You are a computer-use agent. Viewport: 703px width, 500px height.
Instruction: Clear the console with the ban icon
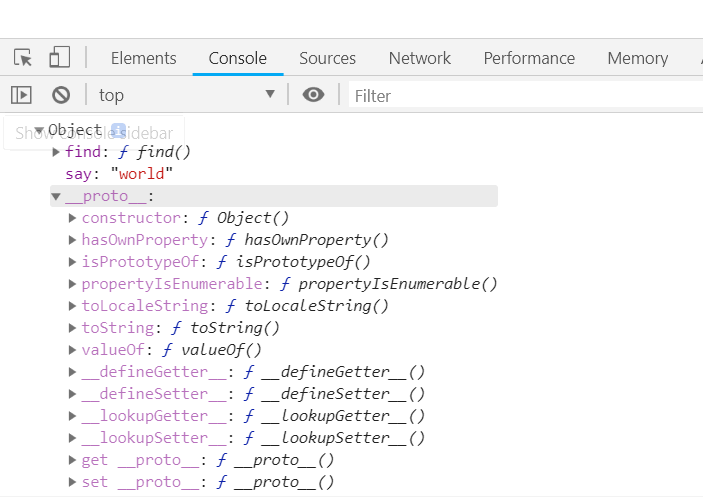61,95
